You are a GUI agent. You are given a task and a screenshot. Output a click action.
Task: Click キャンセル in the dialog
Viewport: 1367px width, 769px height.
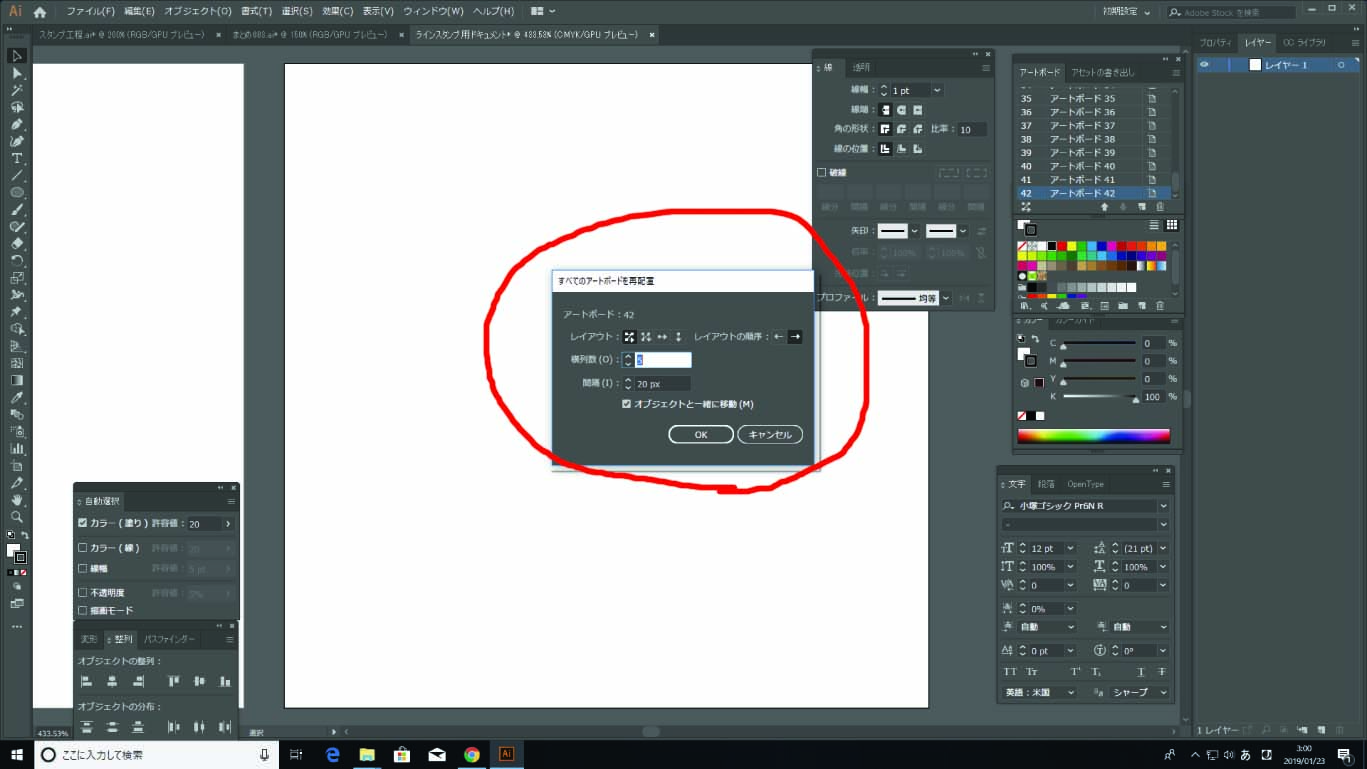pos(770,434)
